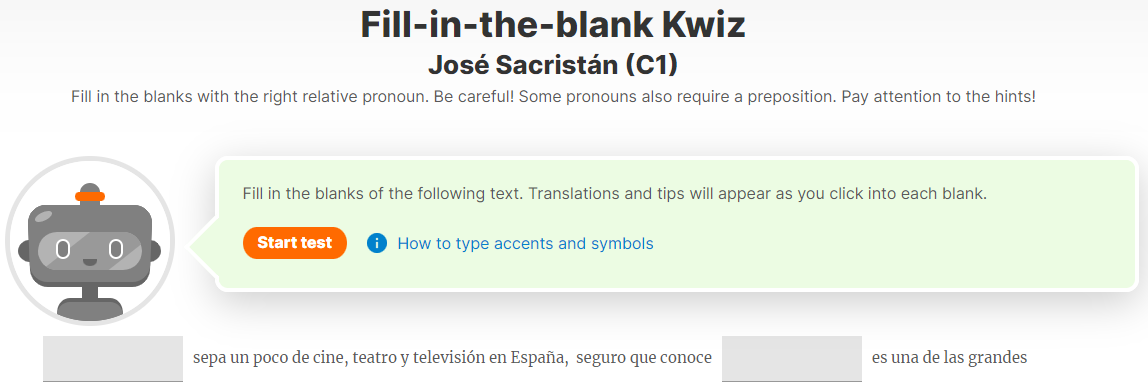
Task: Click the robot's orange antenna light
Action: click(x=90, y=196)
